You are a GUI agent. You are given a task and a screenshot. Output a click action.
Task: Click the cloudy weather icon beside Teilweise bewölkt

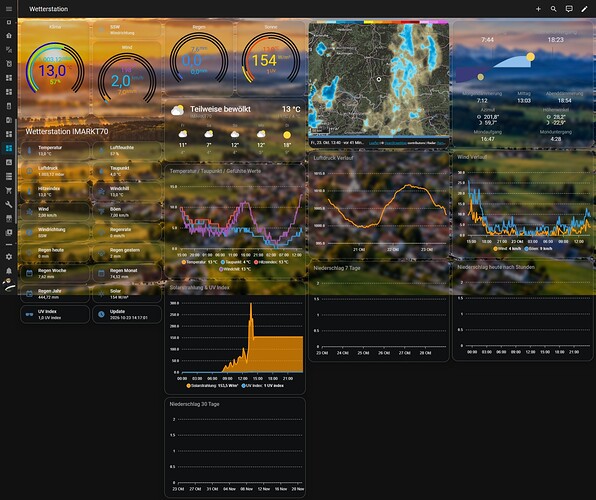coord(178,110)
